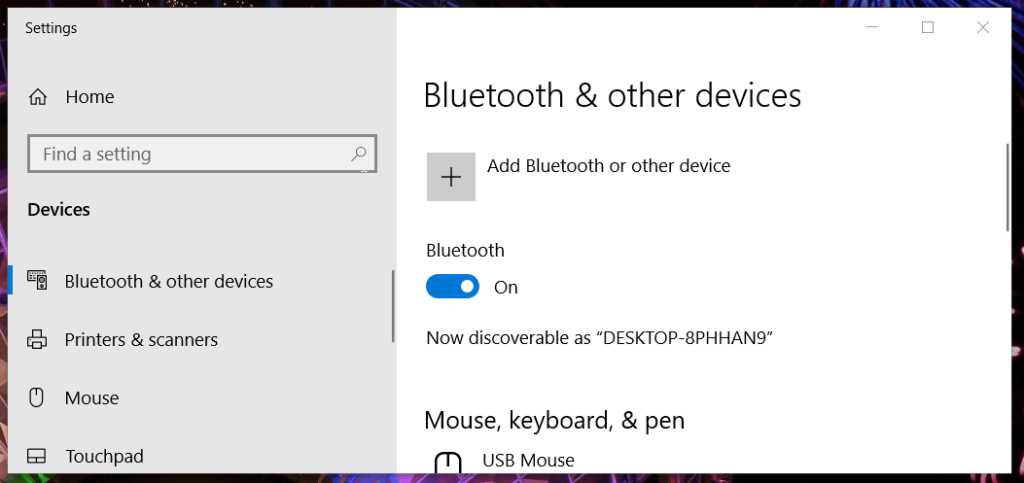This screenshot has height=483, width=1024.
Task: Turn off the Bluetooth toggle switch
Action: tap(453, 287)
